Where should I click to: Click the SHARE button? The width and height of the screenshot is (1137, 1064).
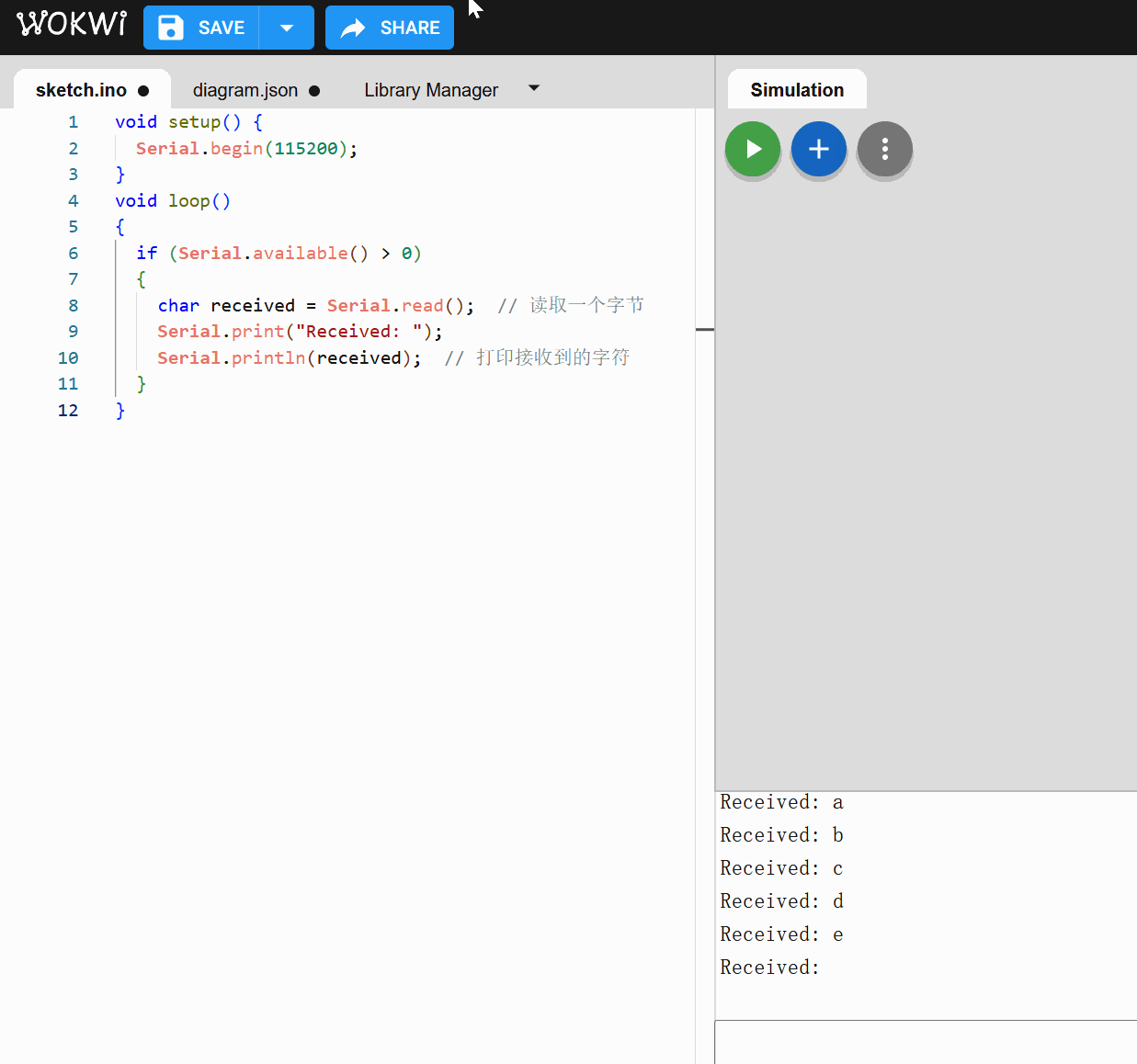[x=390, y=28]
